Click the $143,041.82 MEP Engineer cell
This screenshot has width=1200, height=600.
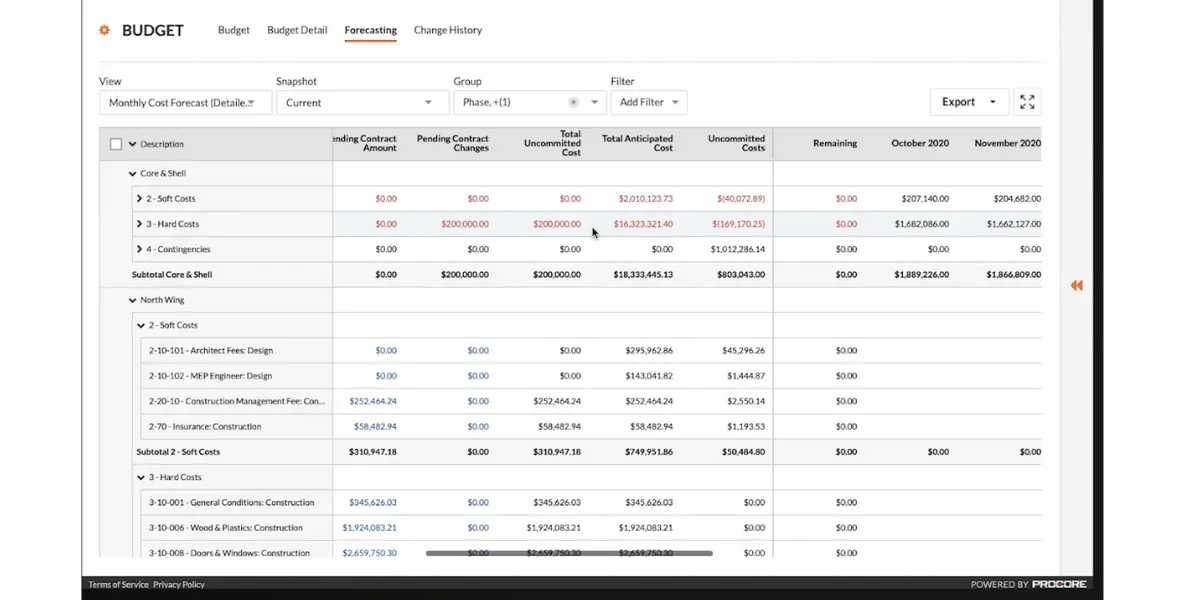pos(649,376)
